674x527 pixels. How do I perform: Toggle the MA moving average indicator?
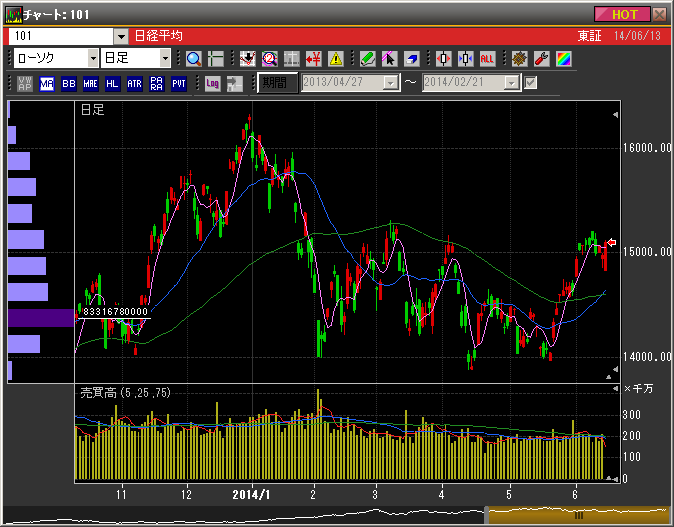tap(47, 83)
